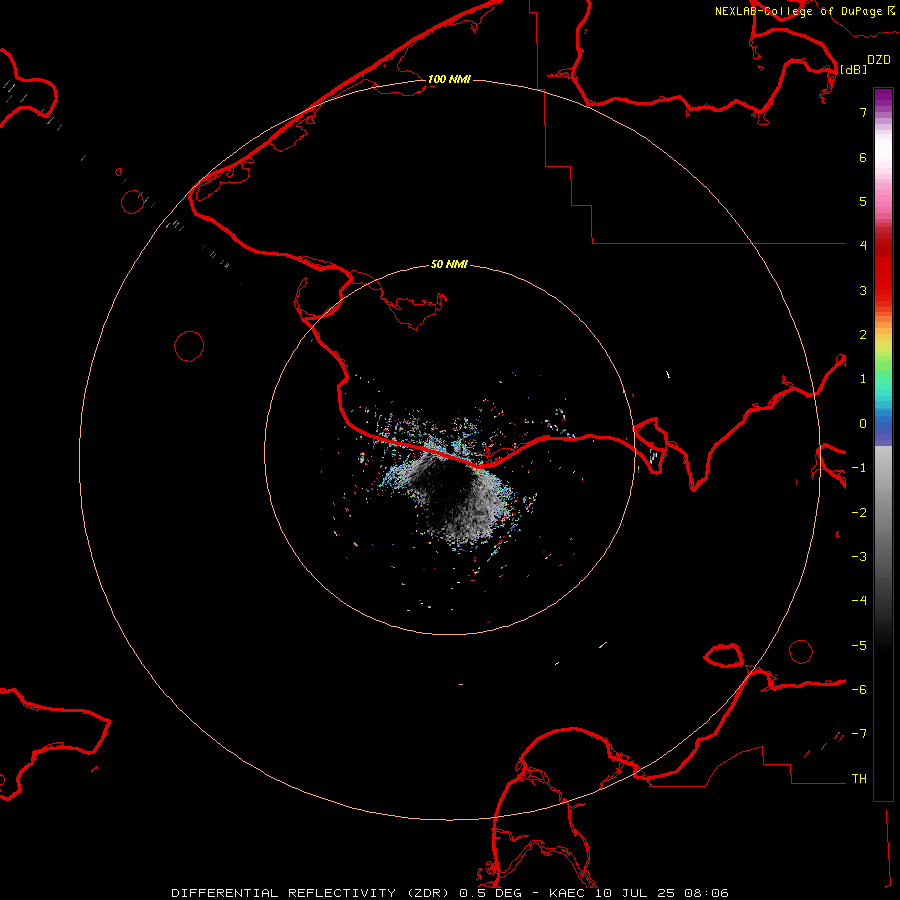Click the 10 JUL 25 date in caption
This screenshot has width=900, height=900.
point(636,893)
